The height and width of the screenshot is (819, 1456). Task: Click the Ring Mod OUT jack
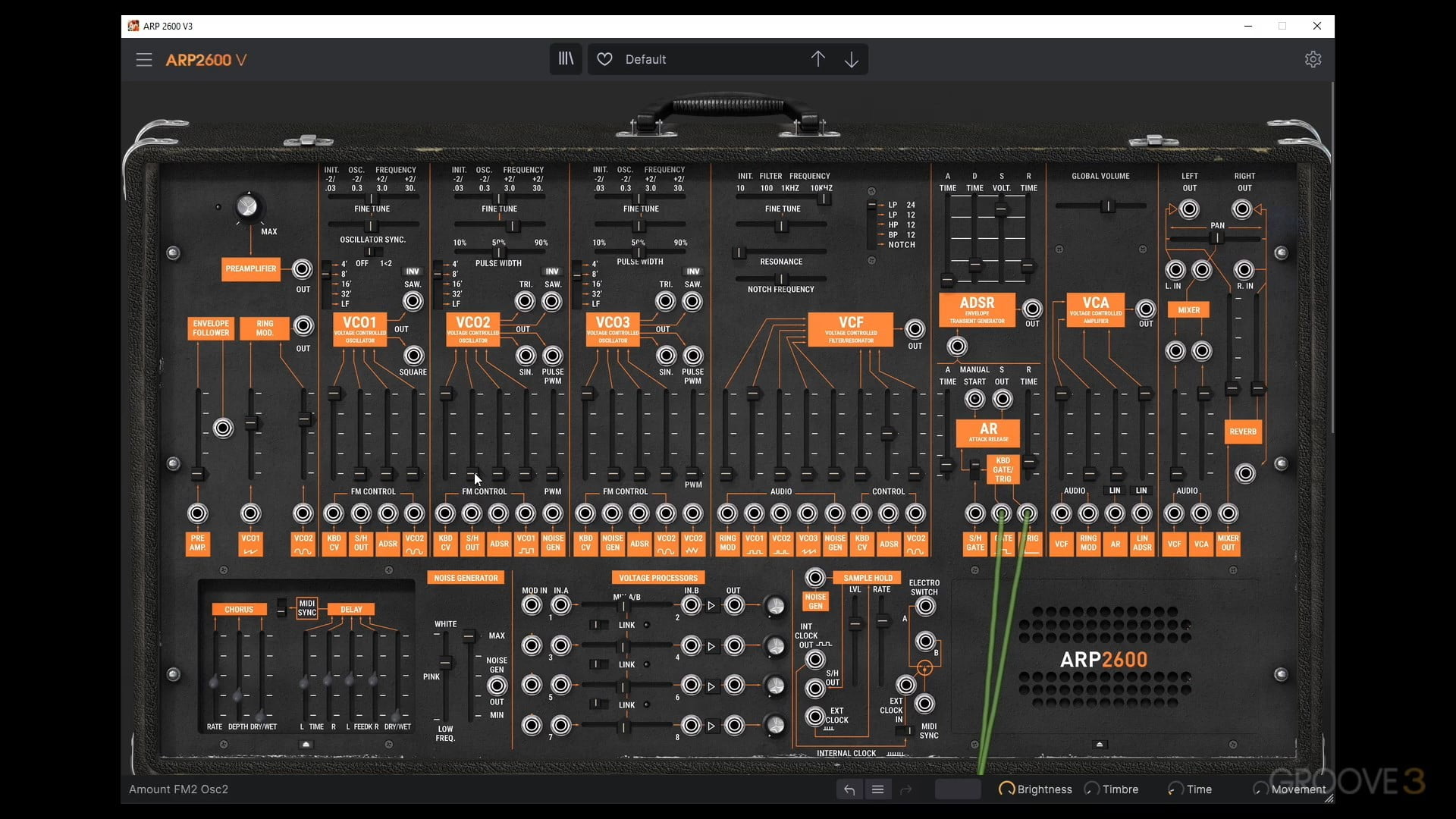tap(303, 326)
